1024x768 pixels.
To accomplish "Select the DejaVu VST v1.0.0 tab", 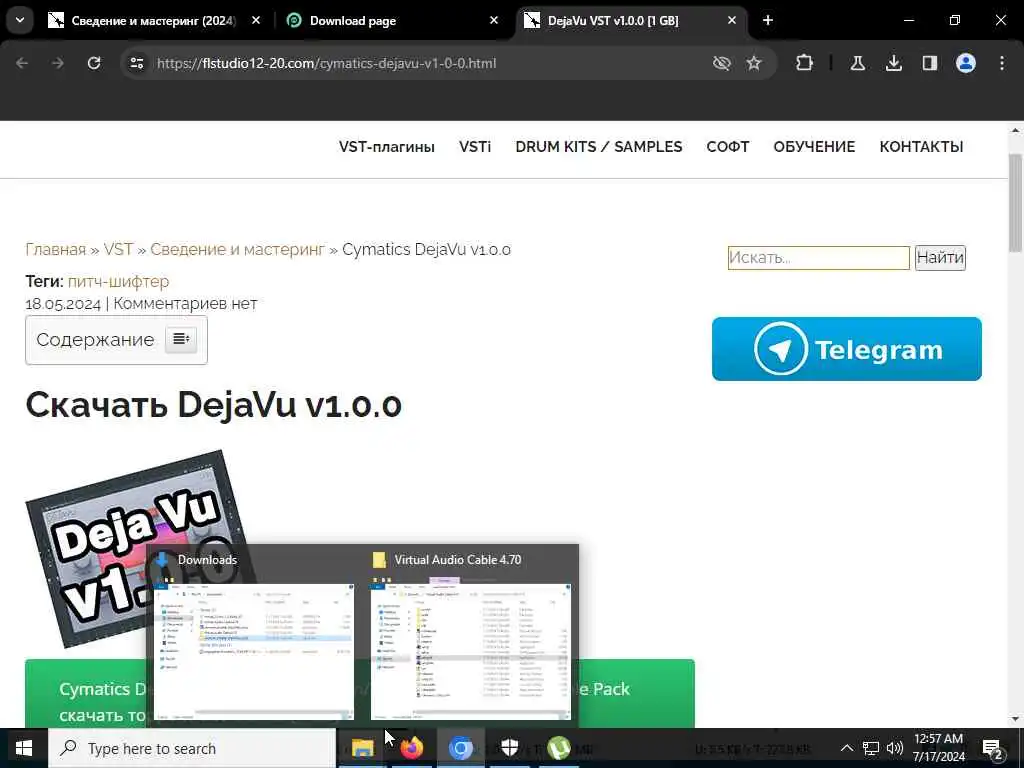I will coord(613,21).
